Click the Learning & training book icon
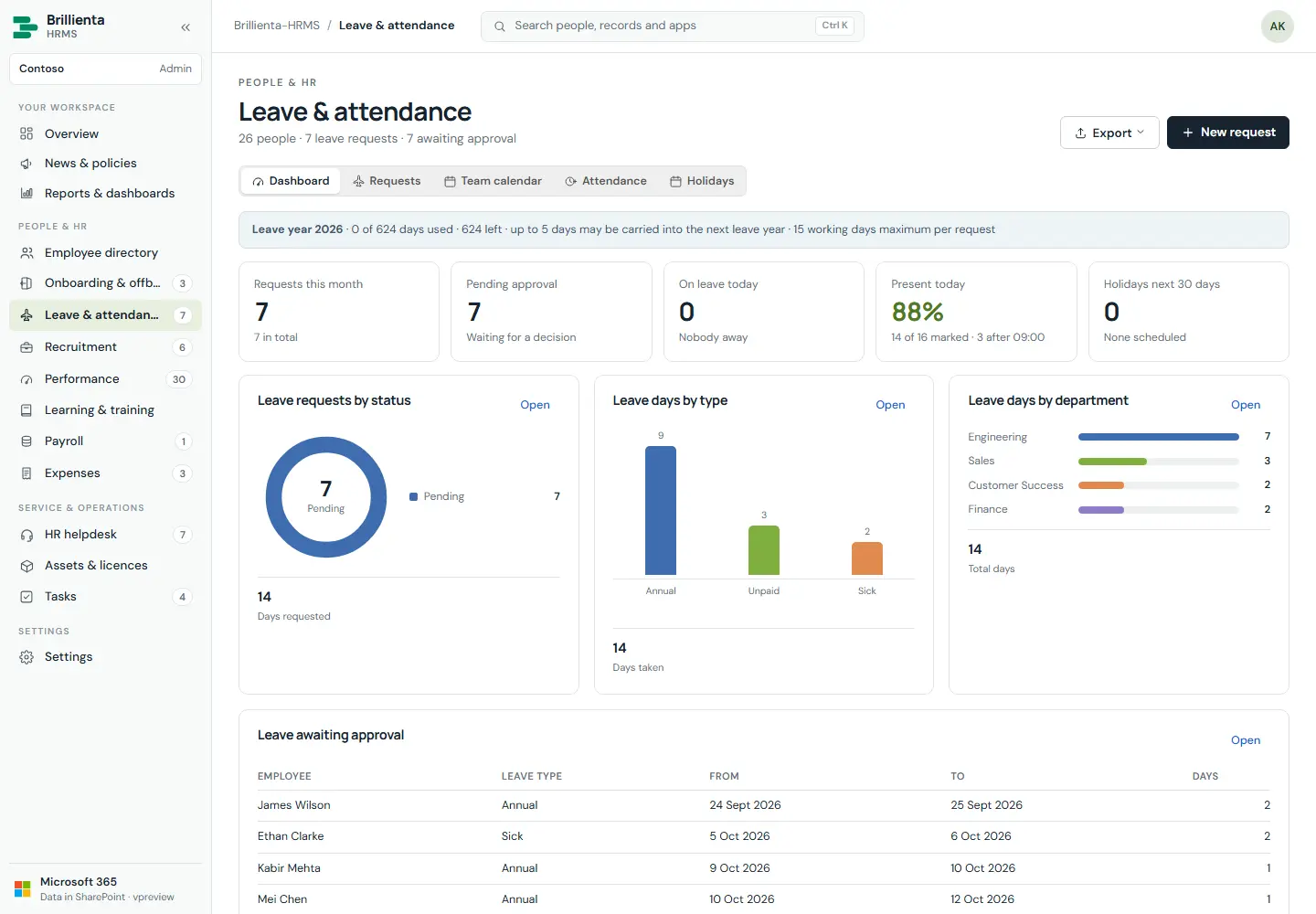The image size is (1316, 914). point(27,410)
